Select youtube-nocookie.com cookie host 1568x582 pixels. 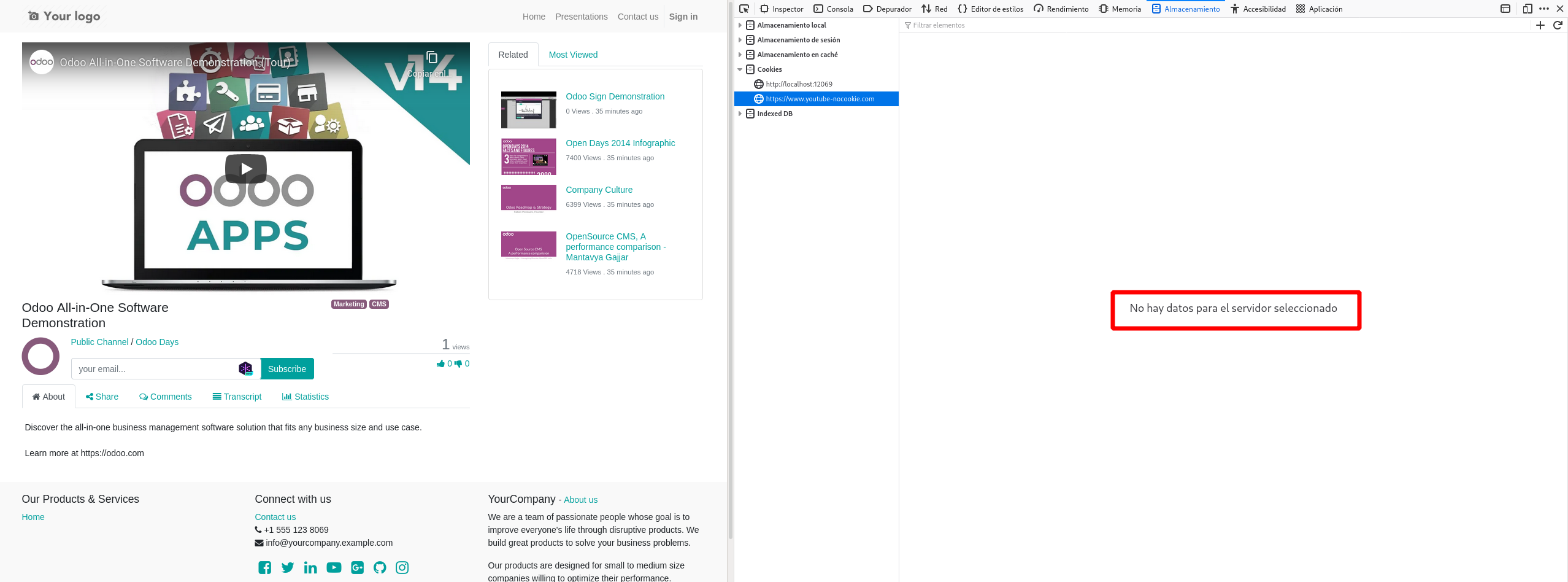click(817, 99)
